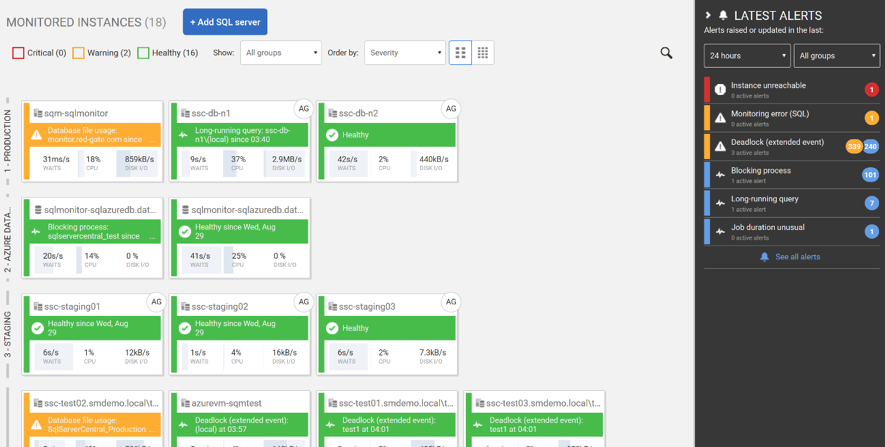This screenshot has height=447, width=885.
Task: Click the Blocking process pulse icon
Action: point(720,175)
